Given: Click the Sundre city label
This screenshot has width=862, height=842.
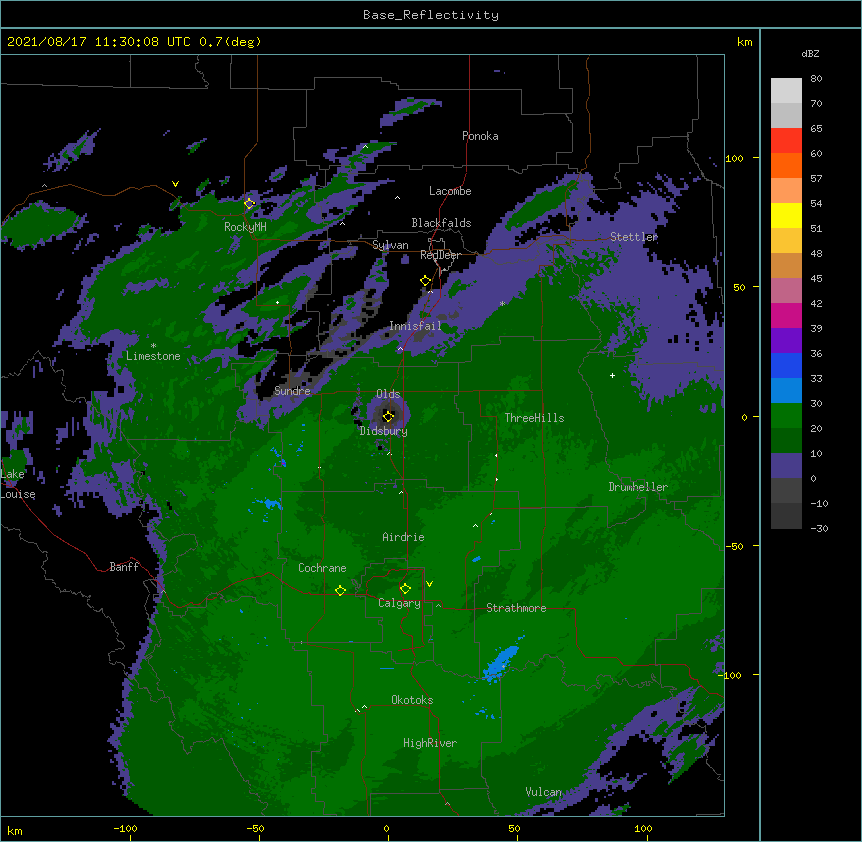Looking at the screenshot, I should click(x=292, y=391).
